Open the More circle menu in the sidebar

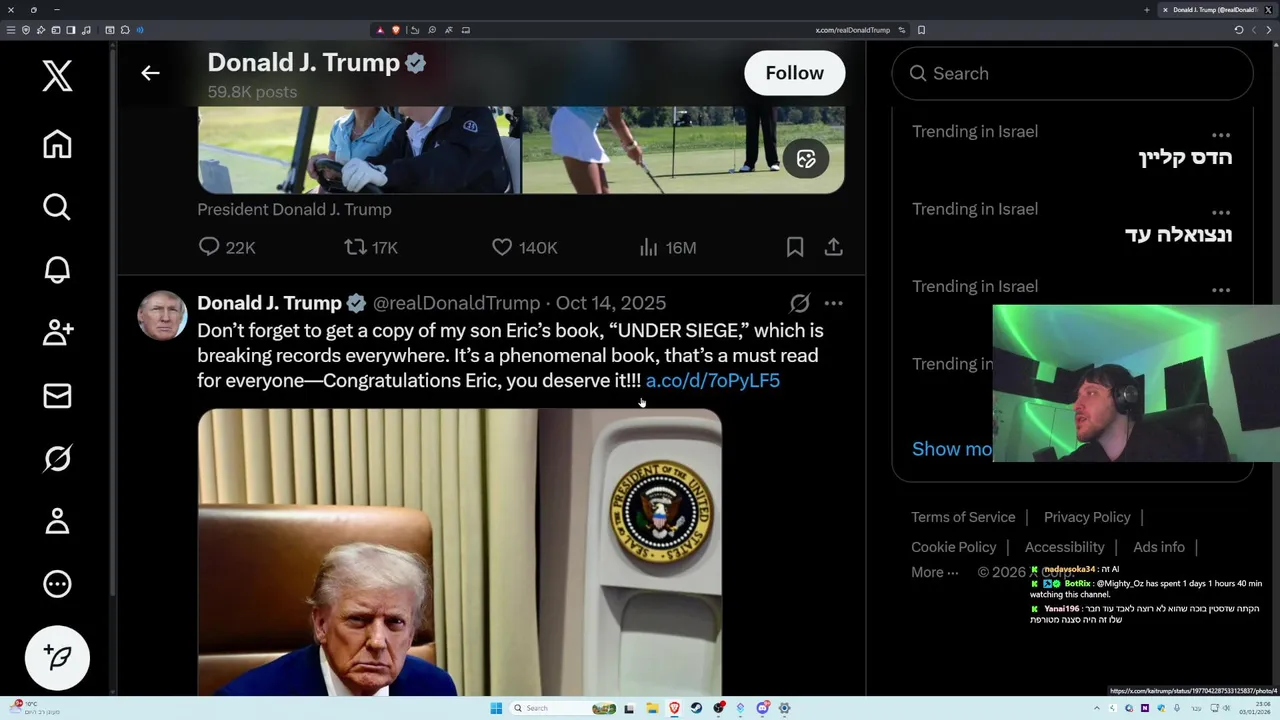coord(57,584)
